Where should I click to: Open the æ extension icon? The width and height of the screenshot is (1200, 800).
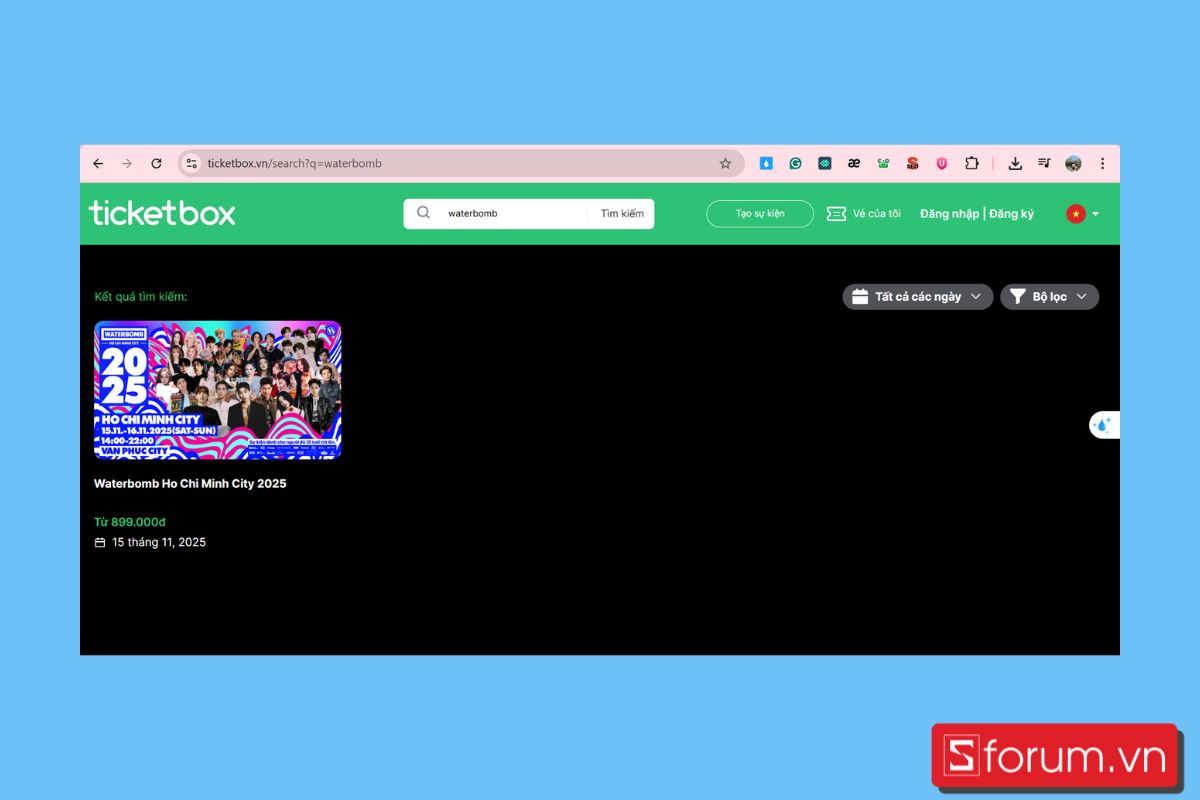coord(853,163)
